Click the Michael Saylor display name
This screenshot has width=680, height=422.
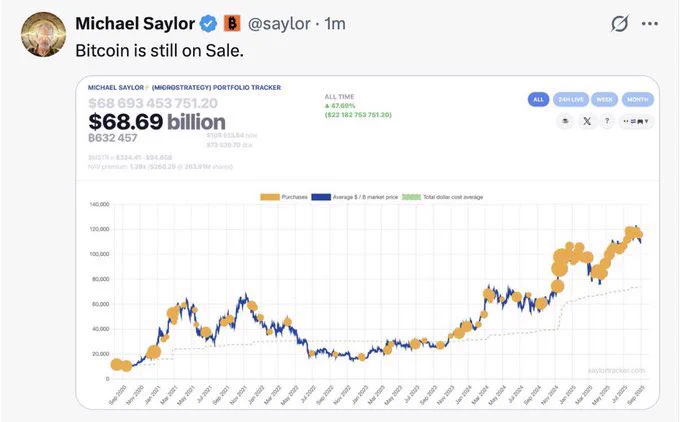(x=135, y=23)
